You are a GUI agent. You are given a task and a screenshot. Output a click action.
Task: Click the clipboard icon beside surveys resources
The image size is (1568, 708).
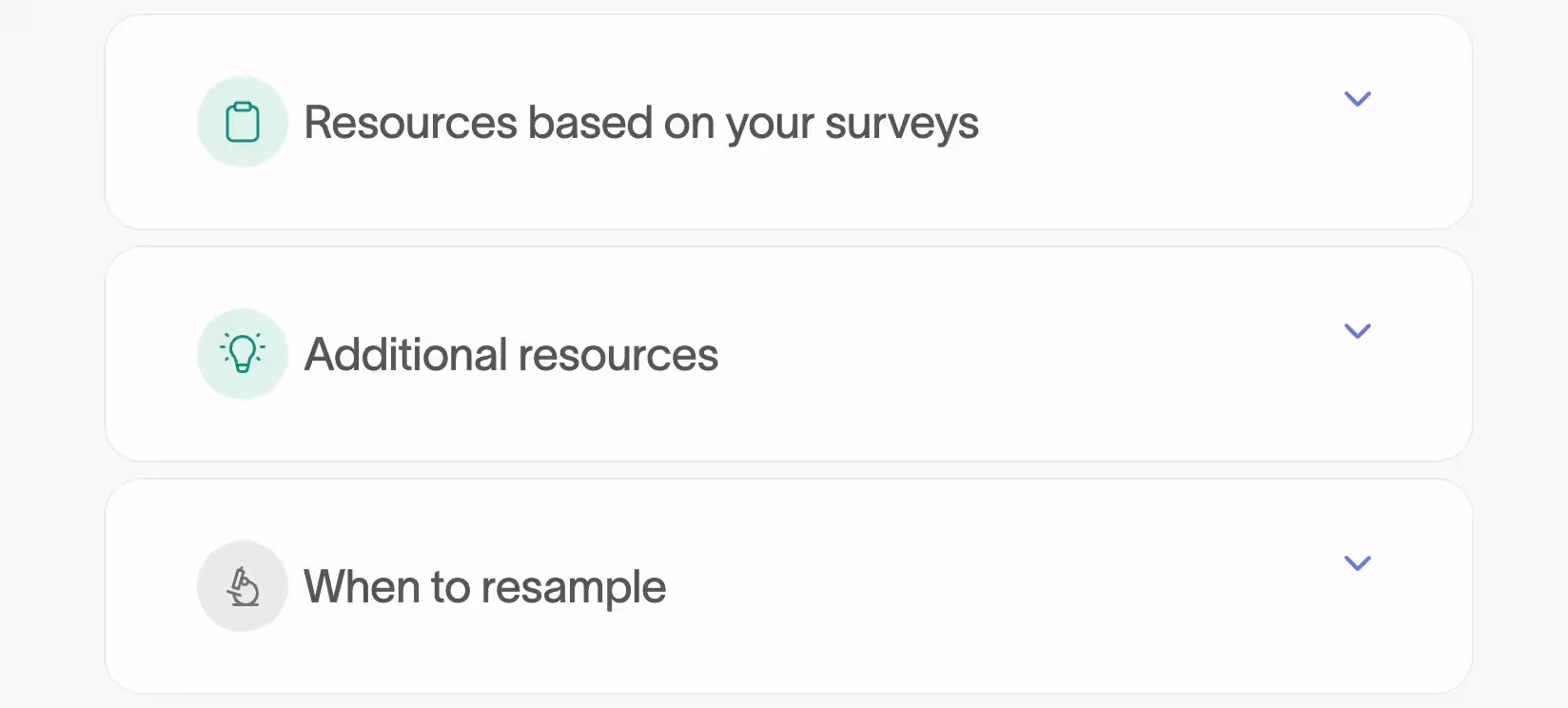click(242, 121)
